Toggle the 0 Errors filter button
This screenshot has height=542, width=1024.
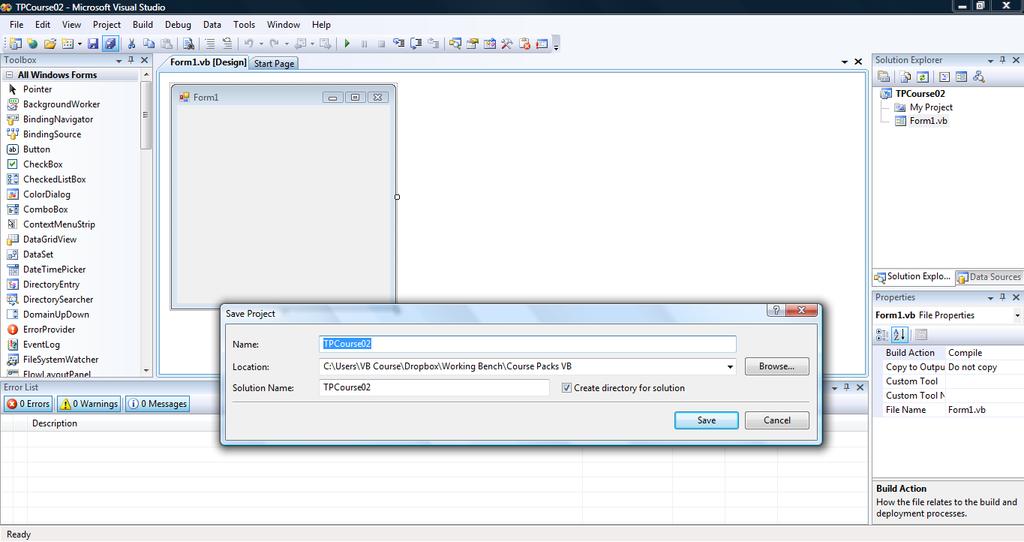click(28, 404)
